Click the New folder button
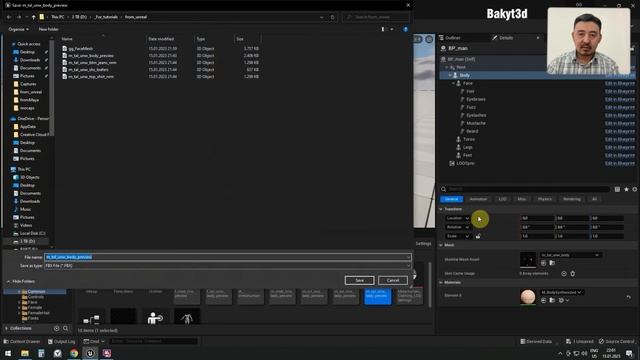This screenshot has width=640, height=360. click(x=49, y=29)
